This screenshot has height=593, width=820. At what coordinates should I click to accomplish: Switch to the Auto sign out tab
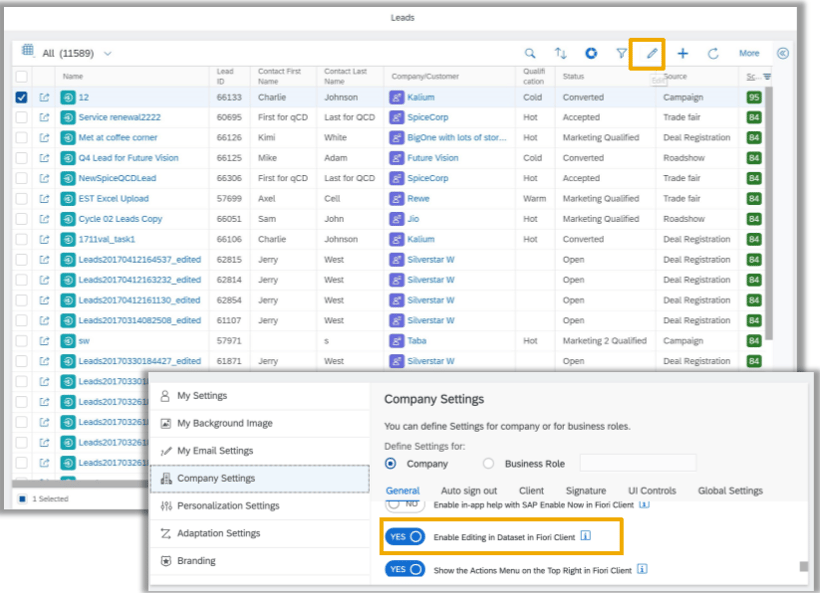(x=469, y=491)
